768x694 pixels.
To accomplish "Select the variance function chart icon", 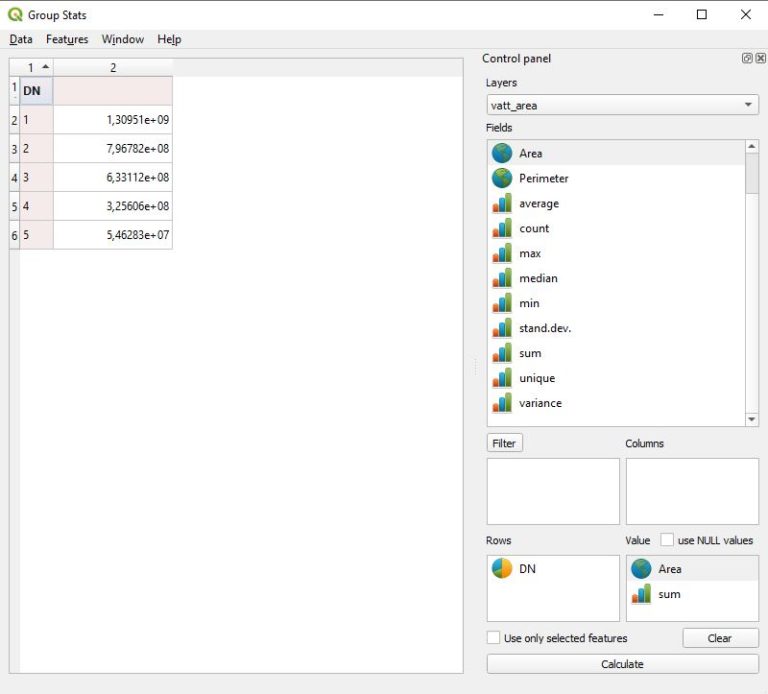I will (x=502, y=403).
